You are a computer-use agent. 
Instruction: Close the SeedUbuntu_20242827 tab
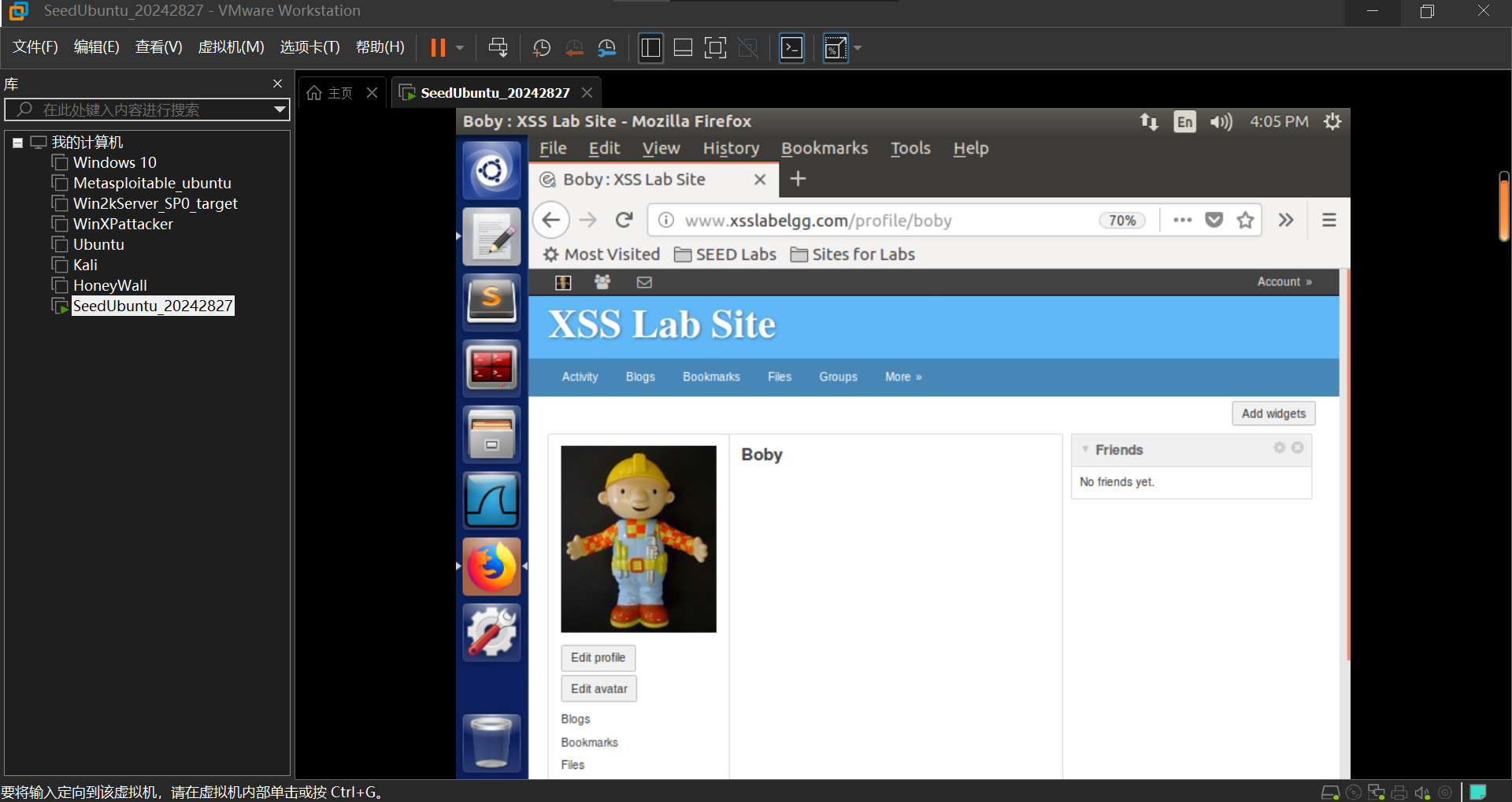click(x=587, y=93)
